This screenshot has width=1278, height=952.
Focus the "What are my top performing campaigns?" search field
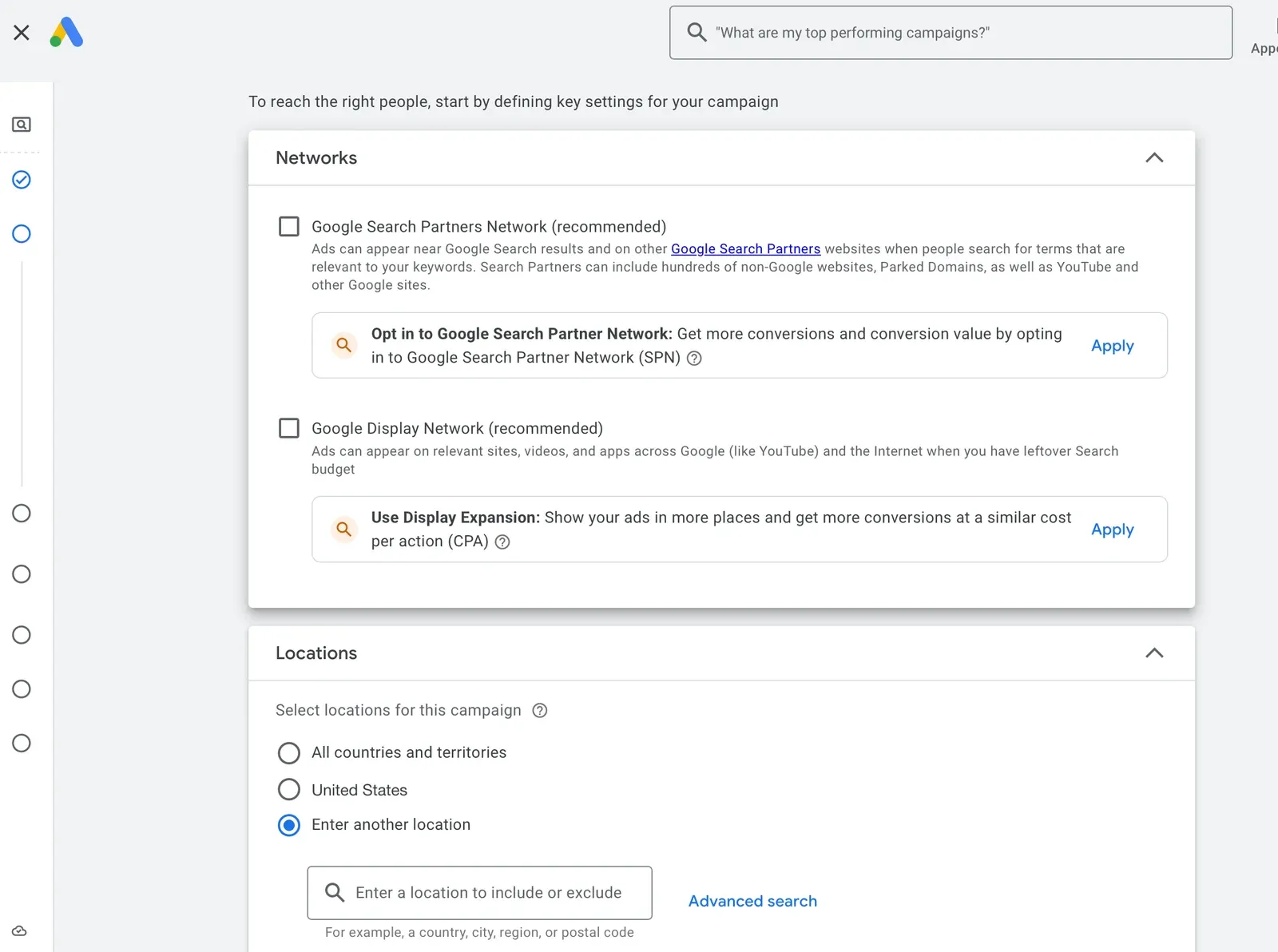[951, 33]
